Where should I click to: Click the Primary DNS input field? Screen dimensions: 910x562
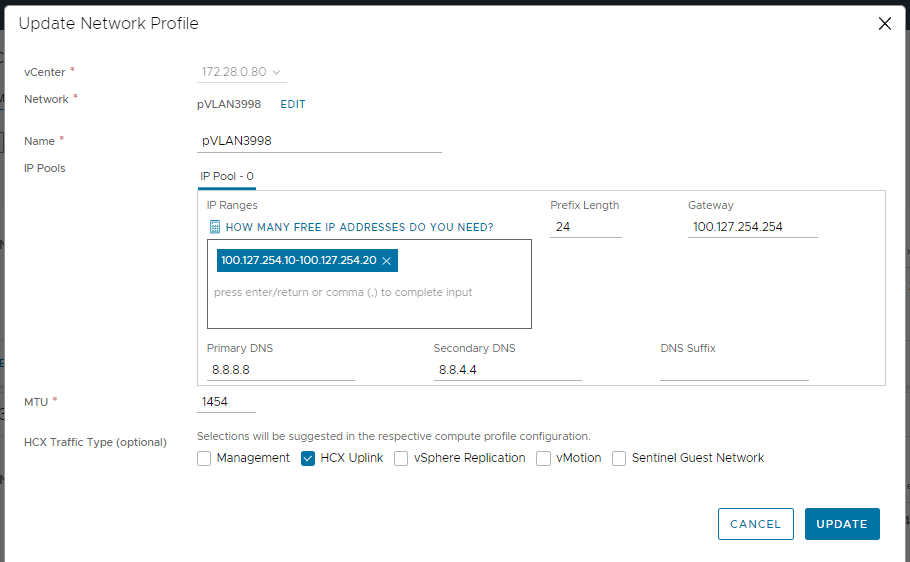tap(281, 370)
